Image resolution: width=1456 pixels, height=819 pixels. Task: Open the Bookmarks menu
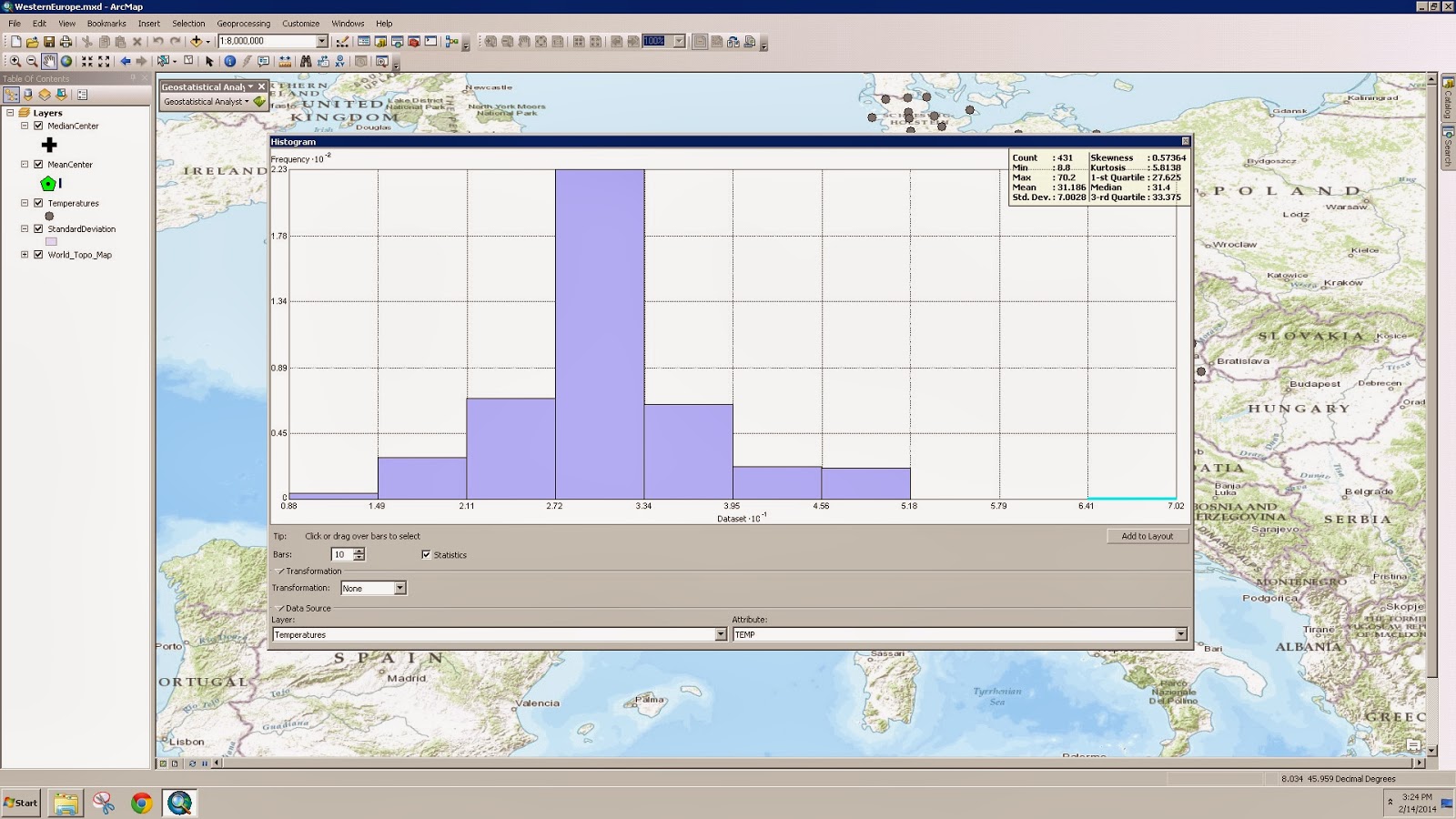tap(108, 24)
